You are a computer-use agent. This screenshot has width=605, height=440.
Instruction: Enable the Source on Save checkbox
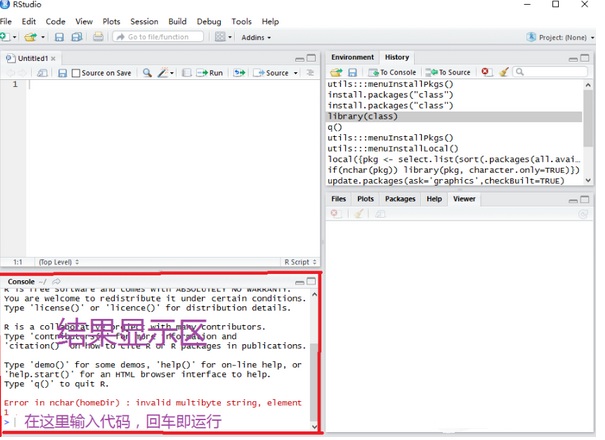coord(77,73)
